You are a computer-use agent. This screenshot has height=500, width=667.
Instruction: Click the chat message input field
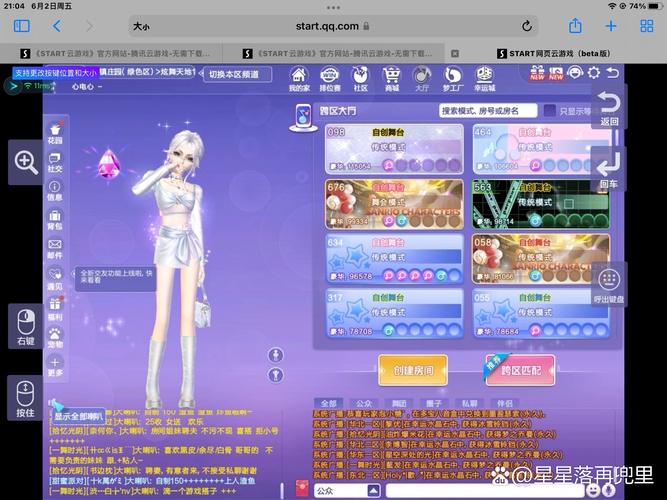tap(485, 491)
